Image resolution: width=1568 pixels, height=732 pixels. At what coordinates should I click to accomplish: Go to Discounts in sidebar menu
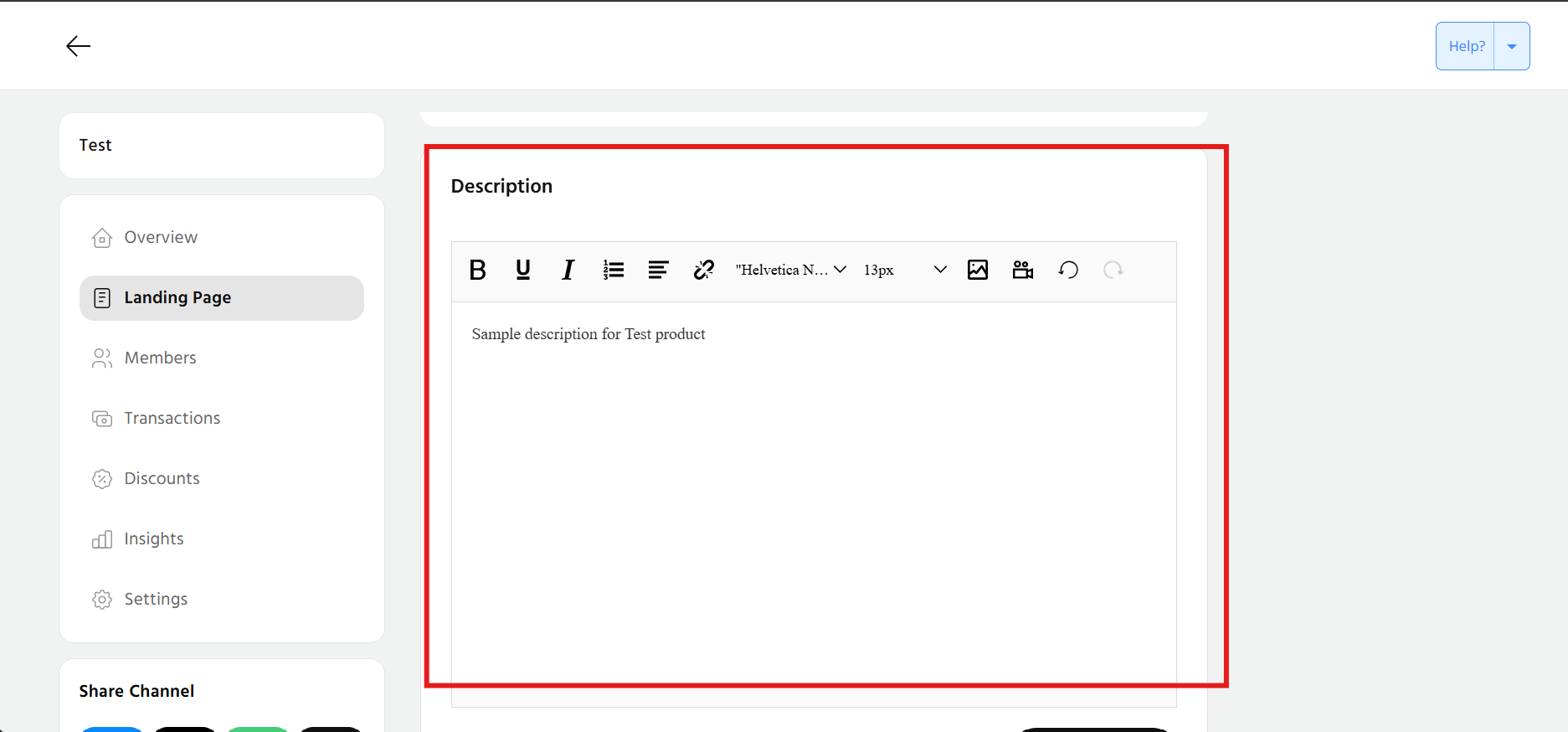[x=162, y=479]
